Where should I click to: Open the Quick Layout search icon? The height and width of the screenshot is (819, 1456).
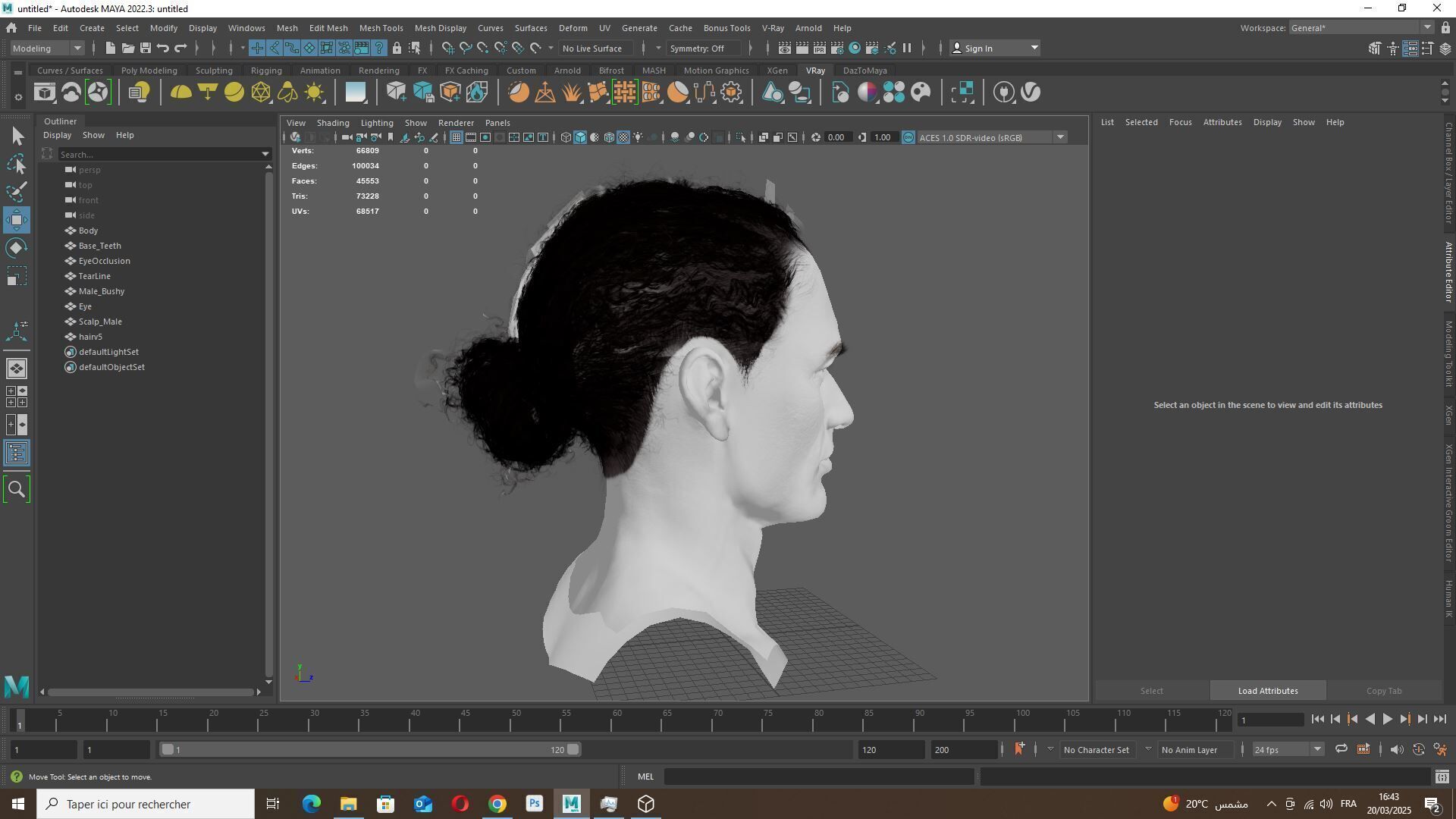pos(17,490)
